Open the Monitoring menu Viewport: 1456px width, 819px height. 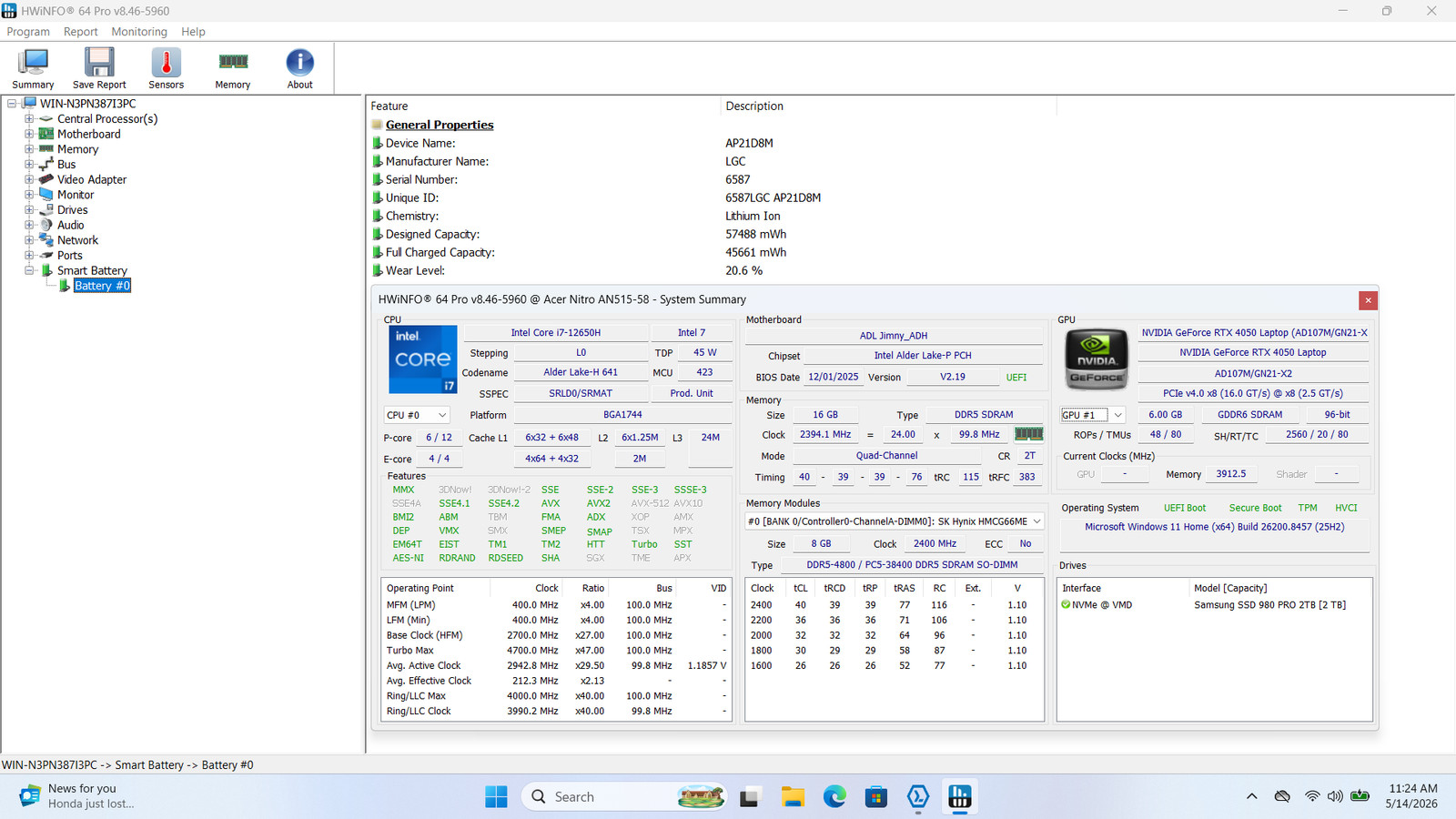pos(139,32)
